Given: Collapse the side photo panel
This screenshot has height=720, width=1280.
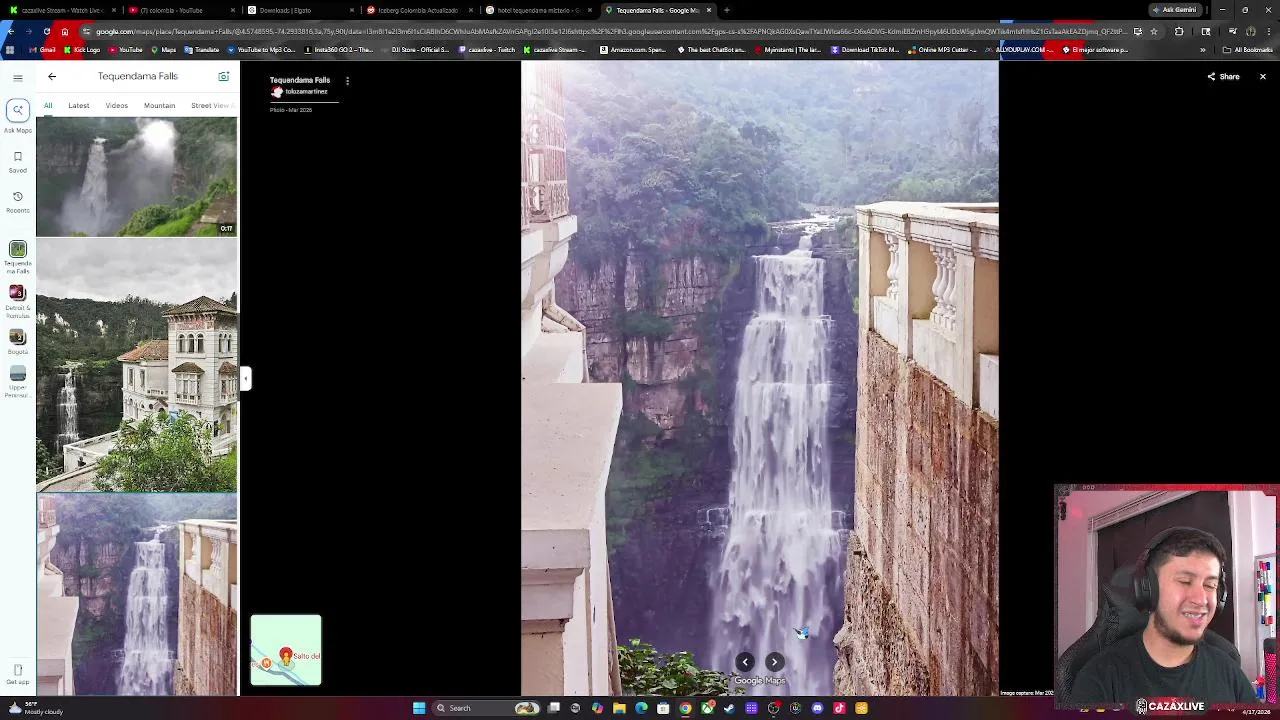Looking at the screenshot, I should (x=245, y=378).
